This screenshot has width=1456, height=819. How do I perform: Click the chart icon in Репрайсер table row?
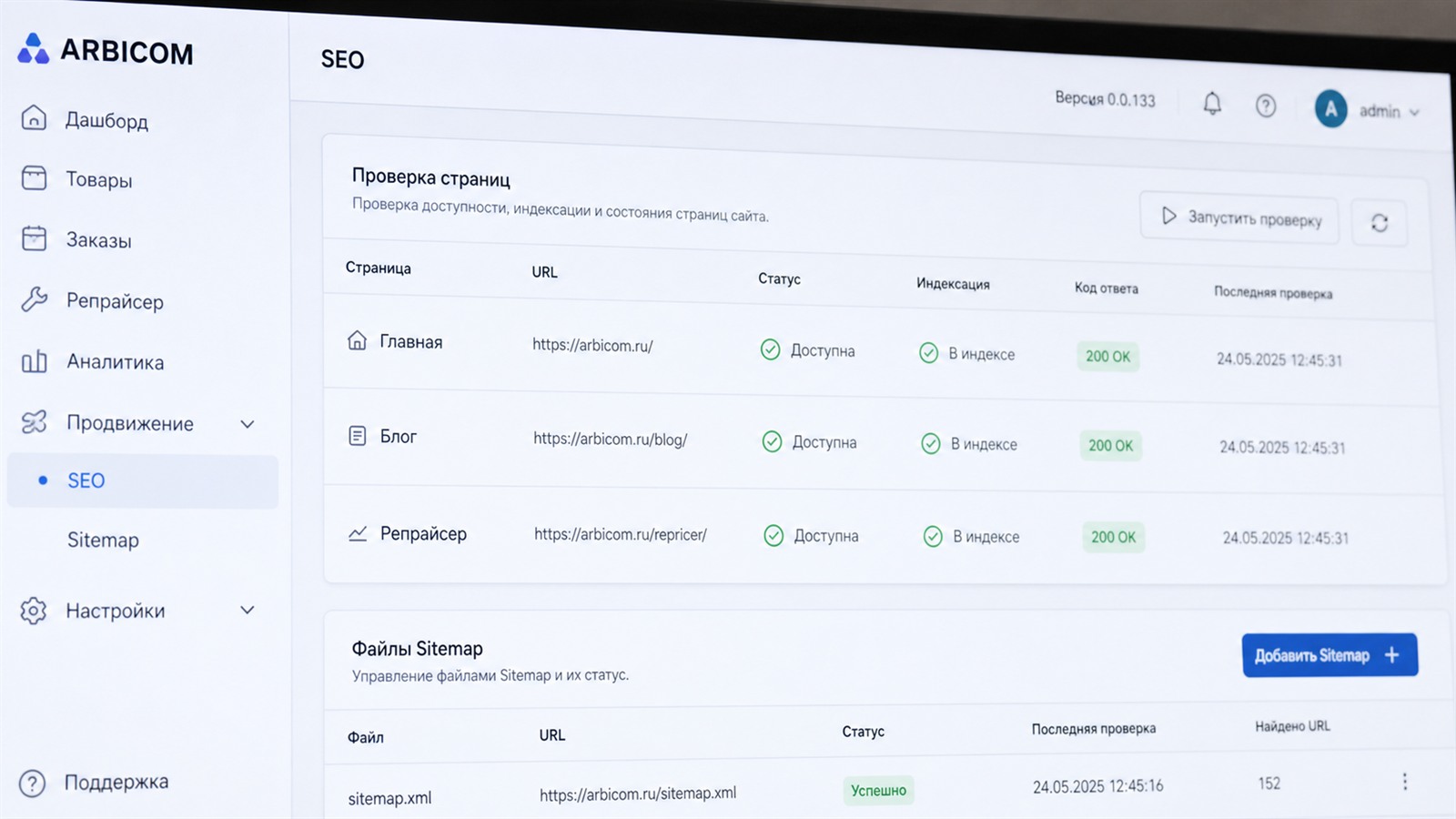click(358, 533)
